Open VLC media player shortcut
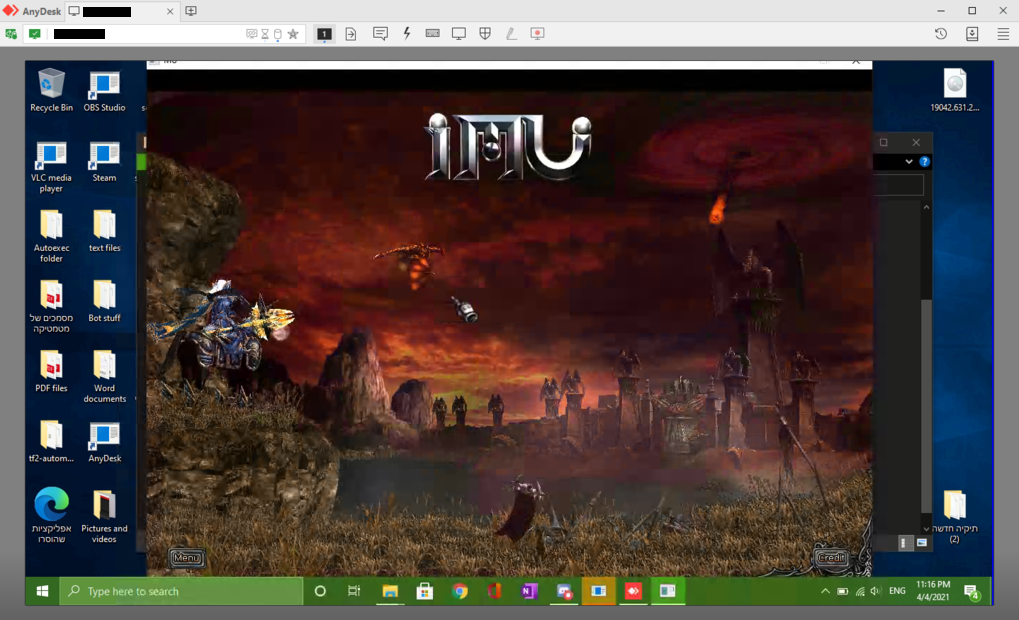Image resolution: width=1019 pixels, height=620 pixels. click(51, 166)
